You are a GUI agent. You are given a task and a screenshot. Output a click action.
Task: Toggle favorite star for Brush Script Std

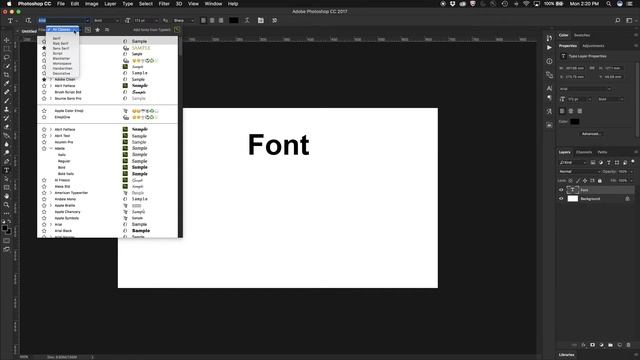coord(44,92)
